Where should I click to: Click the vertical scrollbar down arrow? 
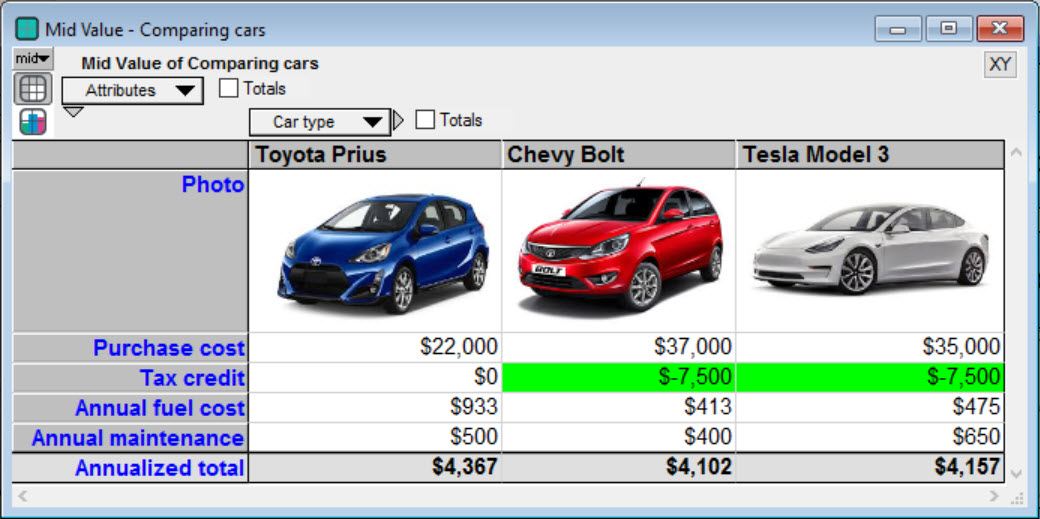point(1015,473)
